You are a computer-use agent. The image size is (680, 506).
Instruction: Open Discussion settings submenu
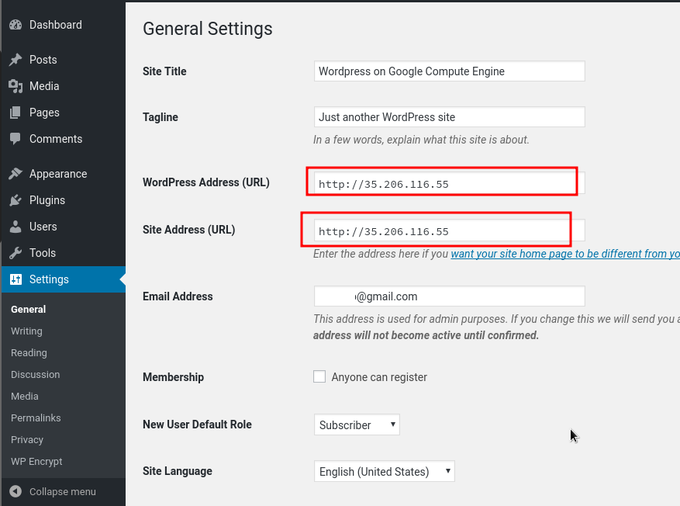click(x=35, y=374)
